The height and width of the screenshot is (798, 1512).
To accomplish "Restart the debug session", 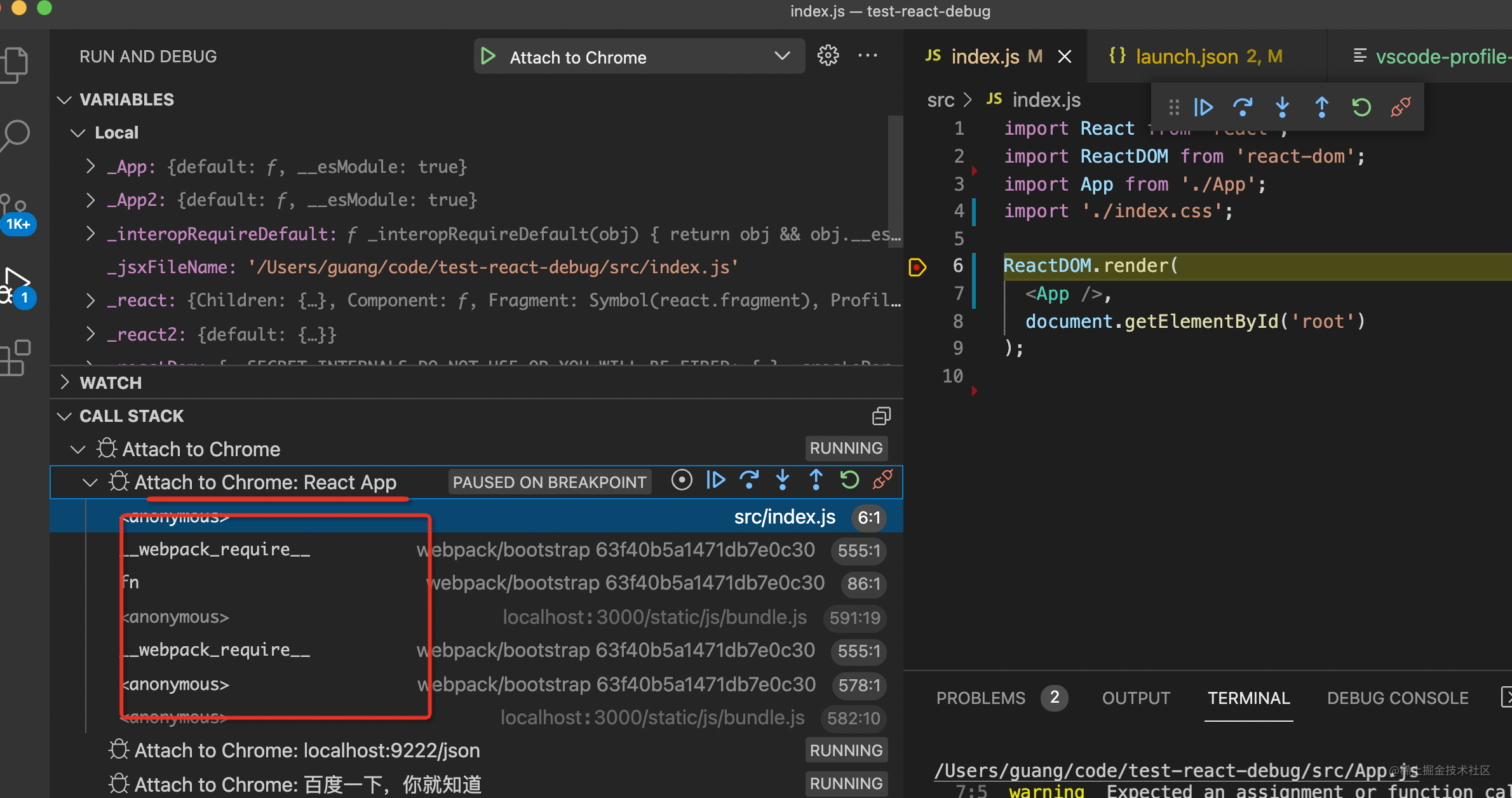I will point(1361,107).
